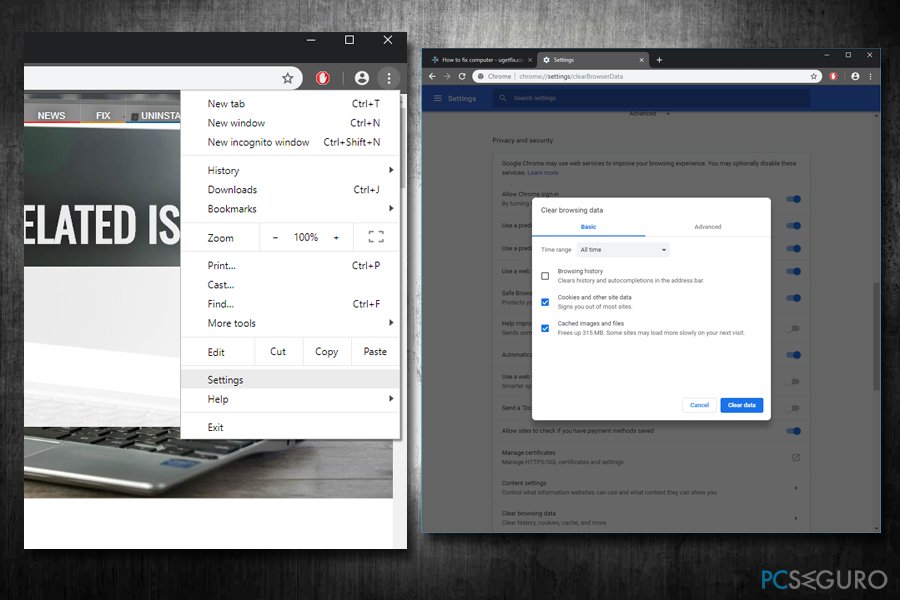Expand the Clear browsing data row arrow
Image resolution: width=900 pixels, height=600 pixels.
pyautogui.click(x=796, y=518)
